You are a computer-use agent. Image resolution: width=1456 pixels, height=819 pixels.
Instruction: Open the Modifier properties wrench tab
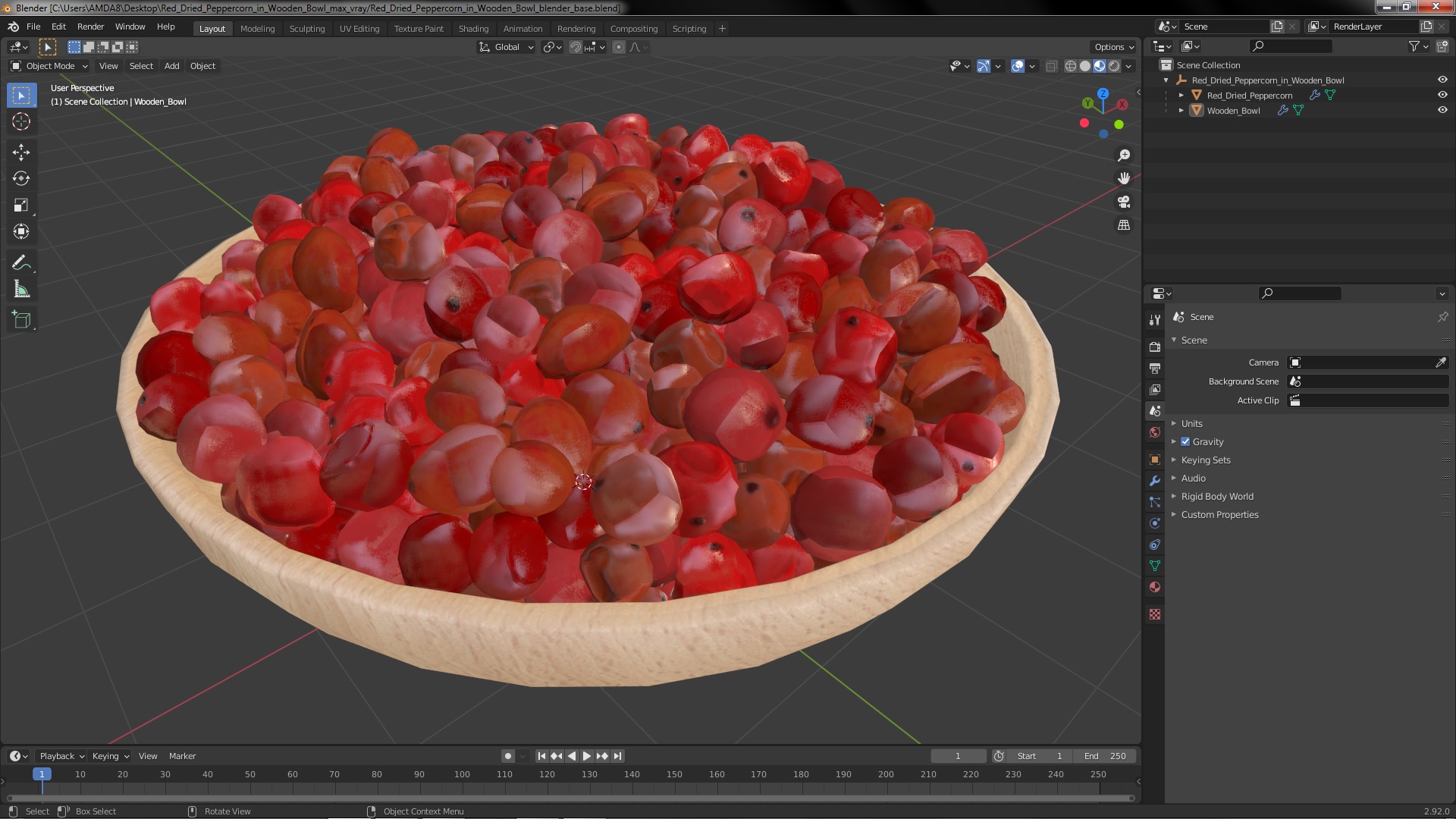(x=1155, y=481)
